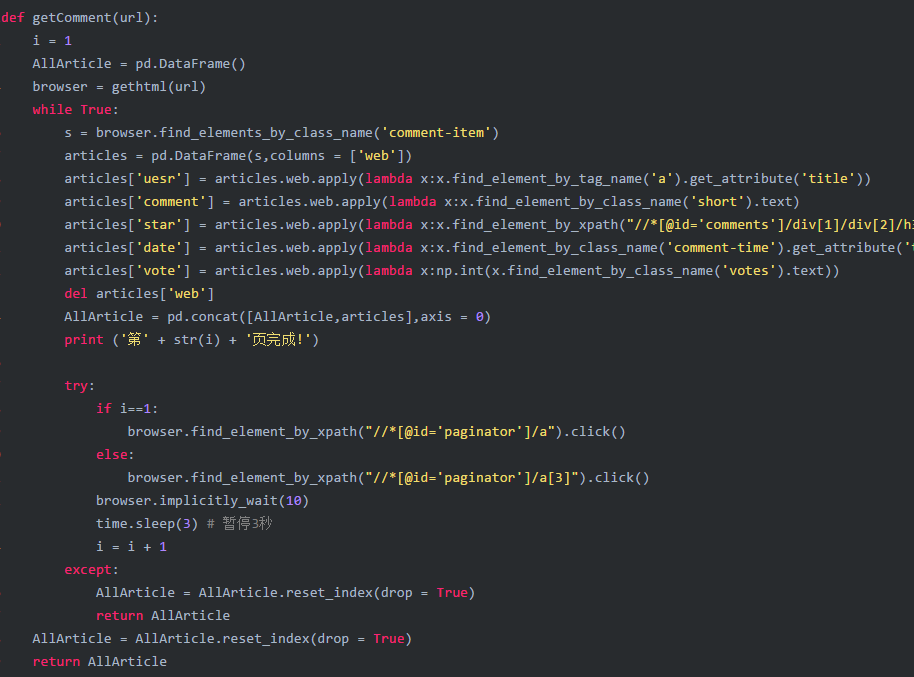This screenshot has width=914, height=677.
Task: Click the comment '# 暂停3秒'
Action: 240,524
